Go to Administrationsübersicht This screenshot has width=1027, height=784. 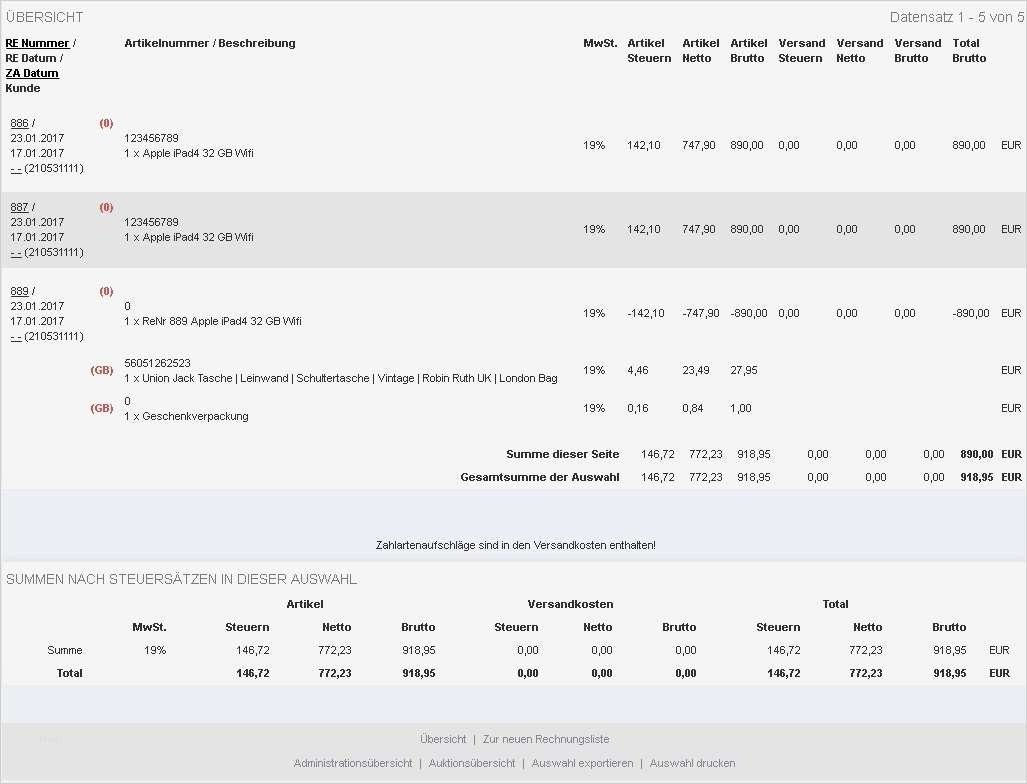[x=353, y=762]
